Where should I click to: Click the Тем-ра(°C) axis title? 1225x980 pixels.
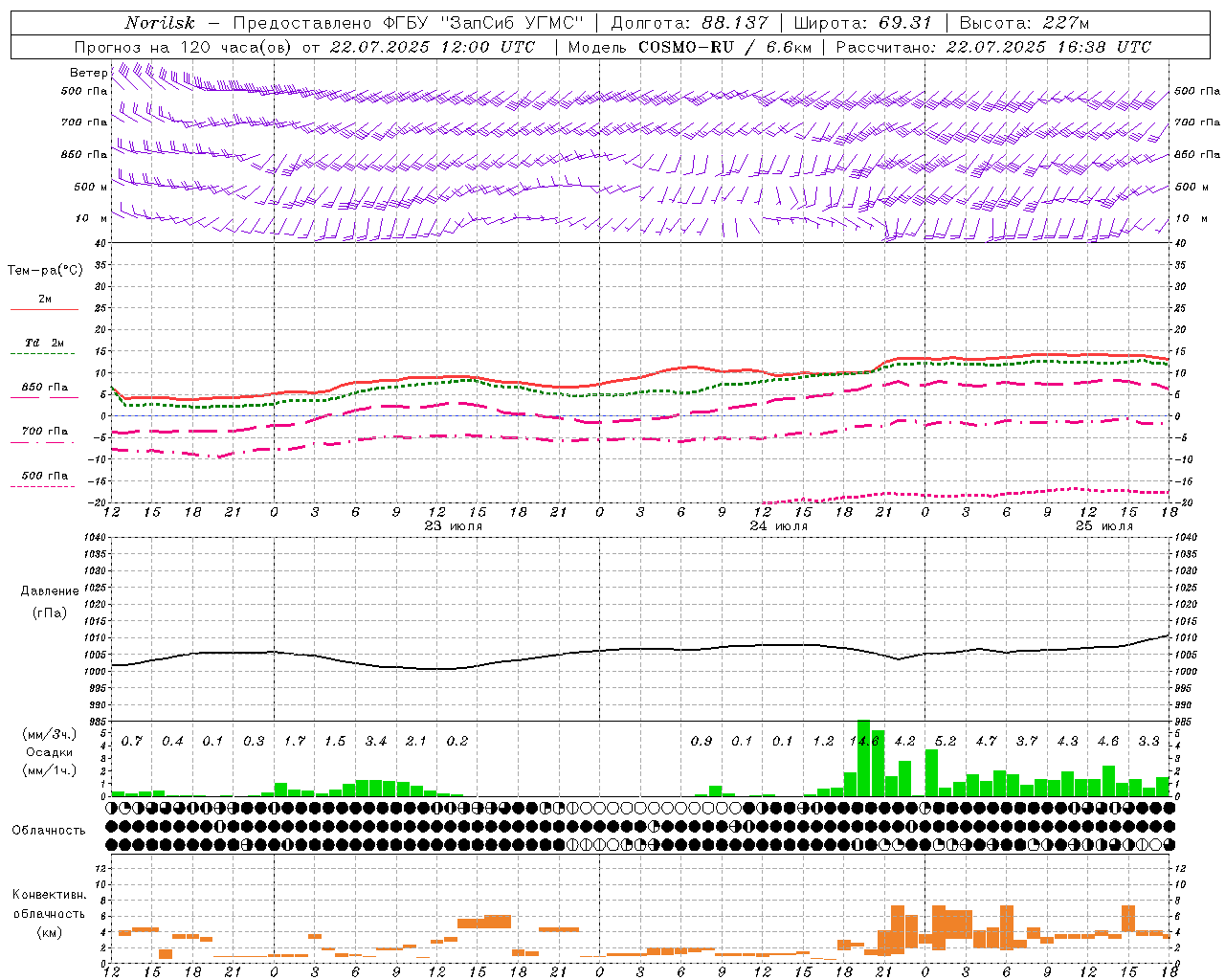coord(45,271)
